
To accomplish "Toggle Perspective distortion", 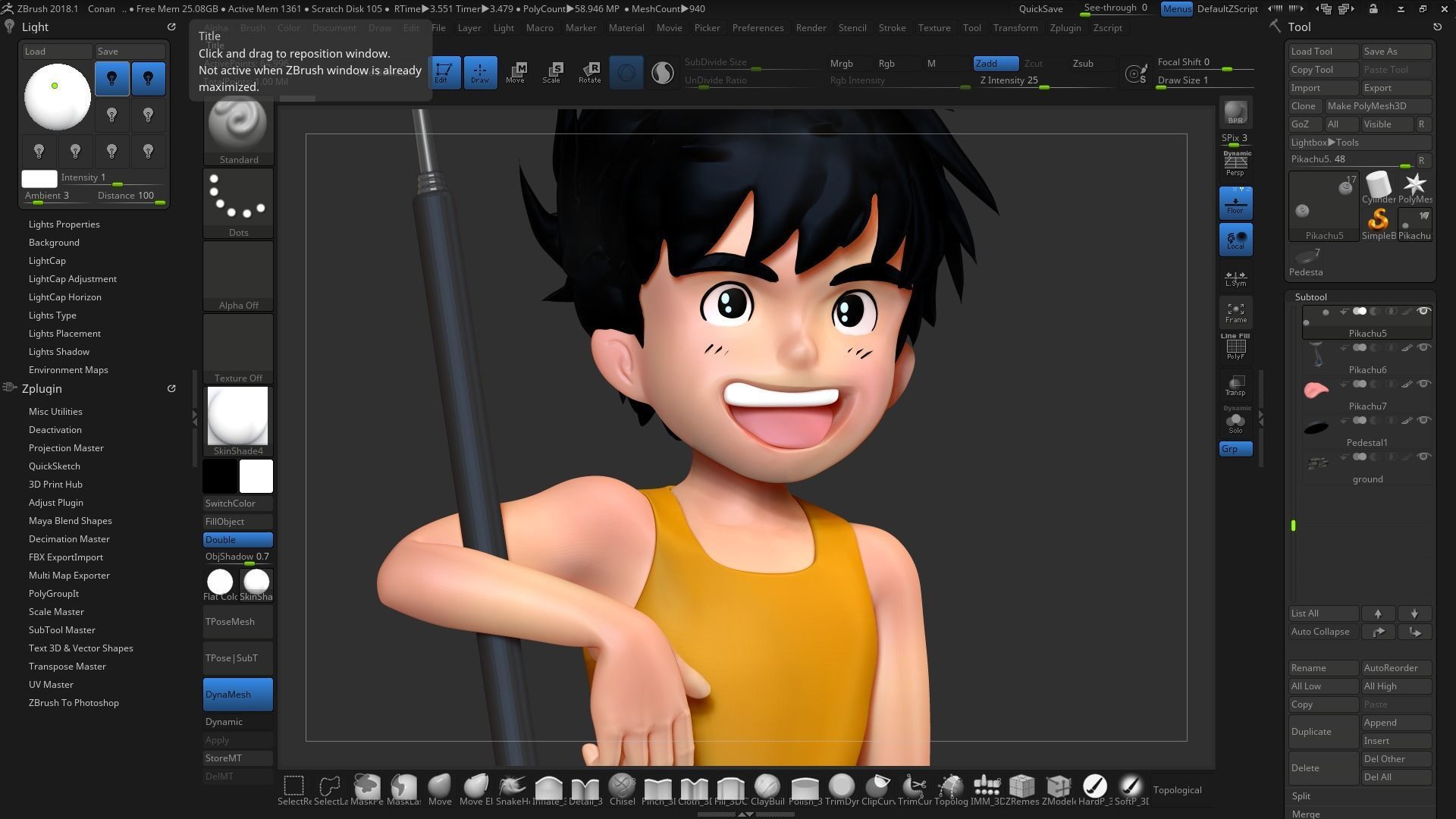I will point(1235,163).
